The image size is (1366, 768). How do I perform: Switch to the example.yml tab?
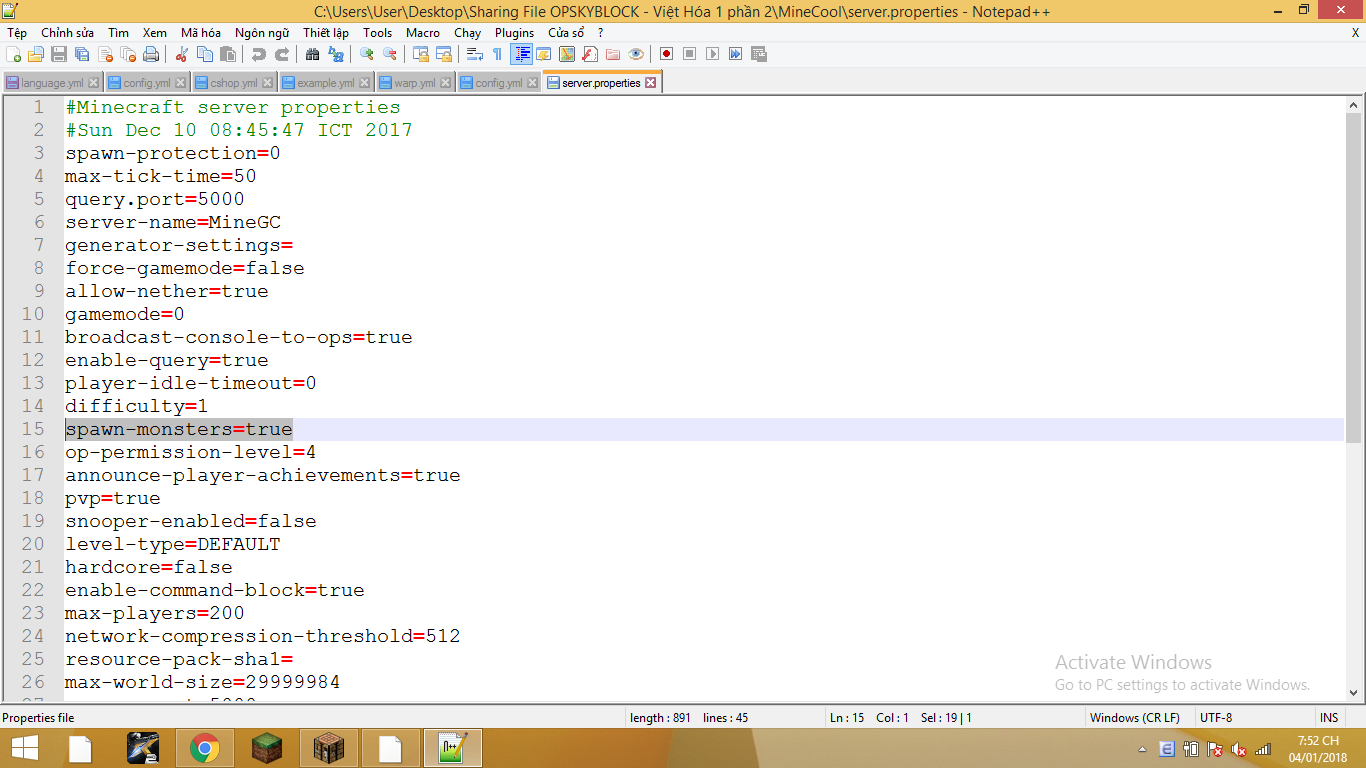326,83
